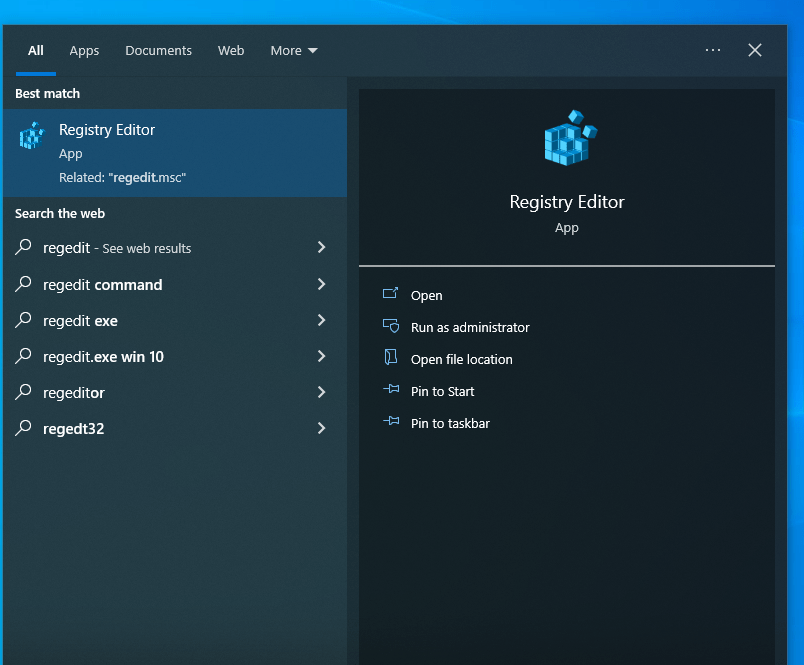Screen dimensions: 804x665
Task: Switch to the Apps tab
Action: click(x=84, y=50)
